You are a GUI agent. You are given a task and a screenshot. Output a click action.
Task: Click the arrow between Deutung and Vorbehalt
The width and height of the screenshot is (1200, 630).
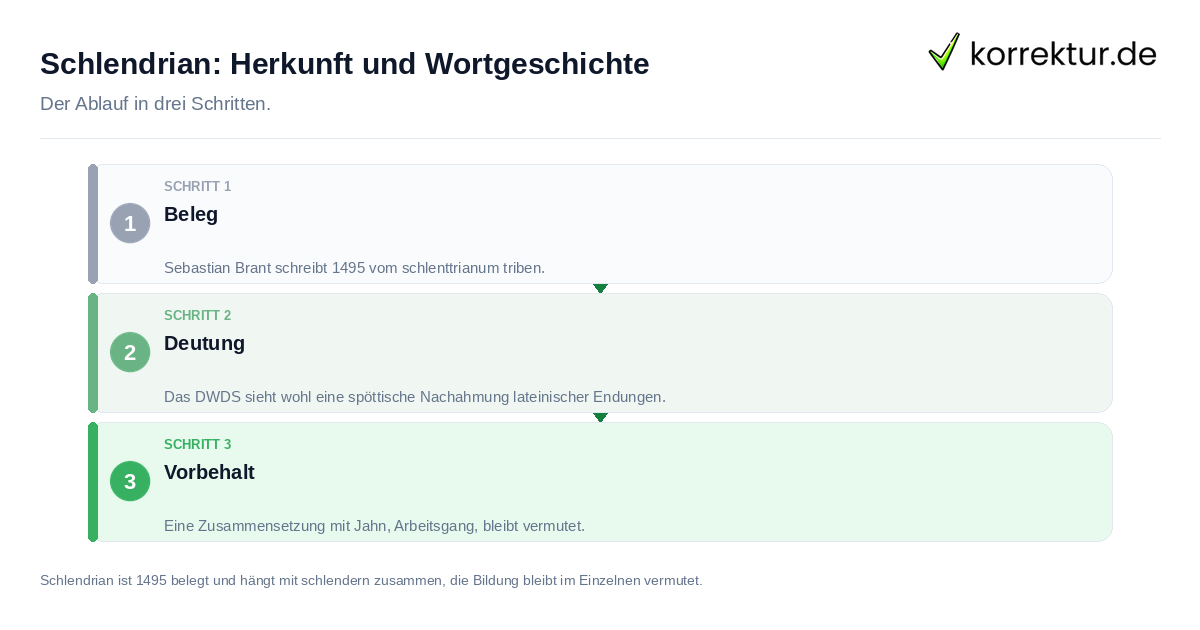(600, 417)
